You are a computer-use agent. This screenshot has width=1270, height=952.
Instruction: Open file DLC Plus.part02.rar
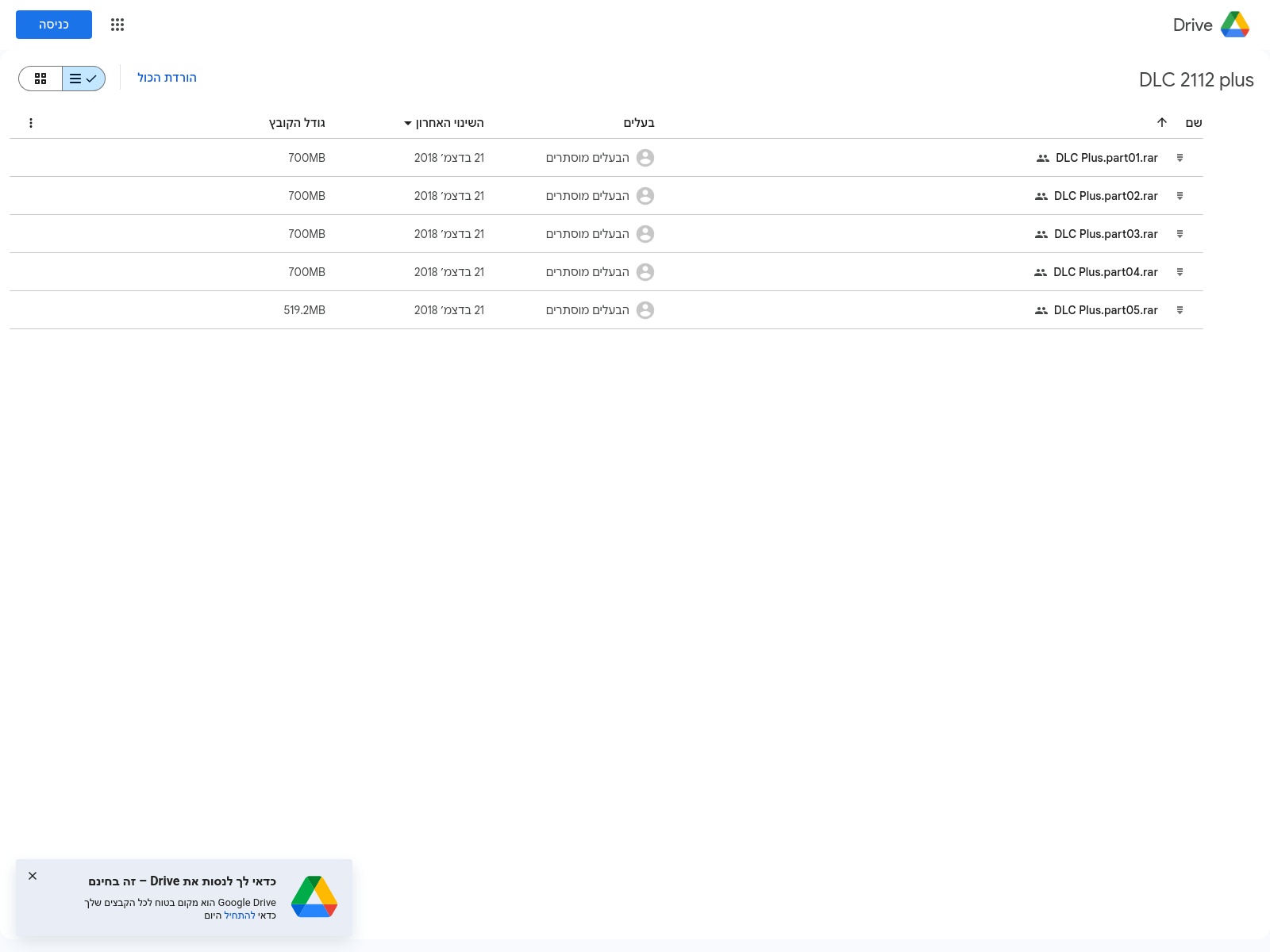coord(1106,196)
